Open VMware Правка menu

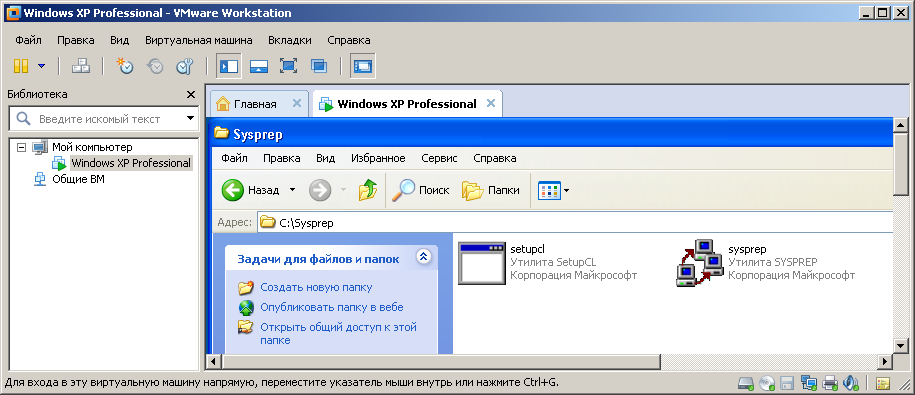point(76,40)
